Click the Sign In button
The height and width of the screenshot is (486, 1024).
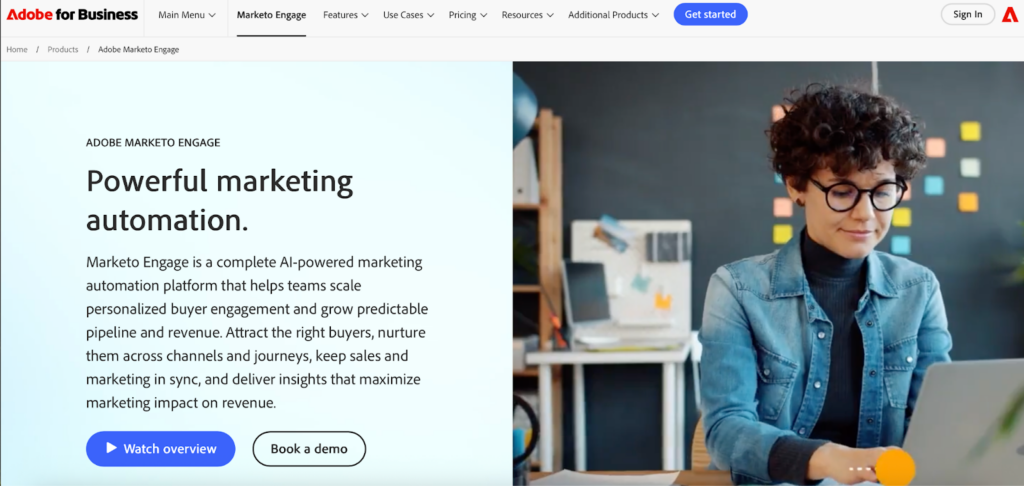[968, 14]
